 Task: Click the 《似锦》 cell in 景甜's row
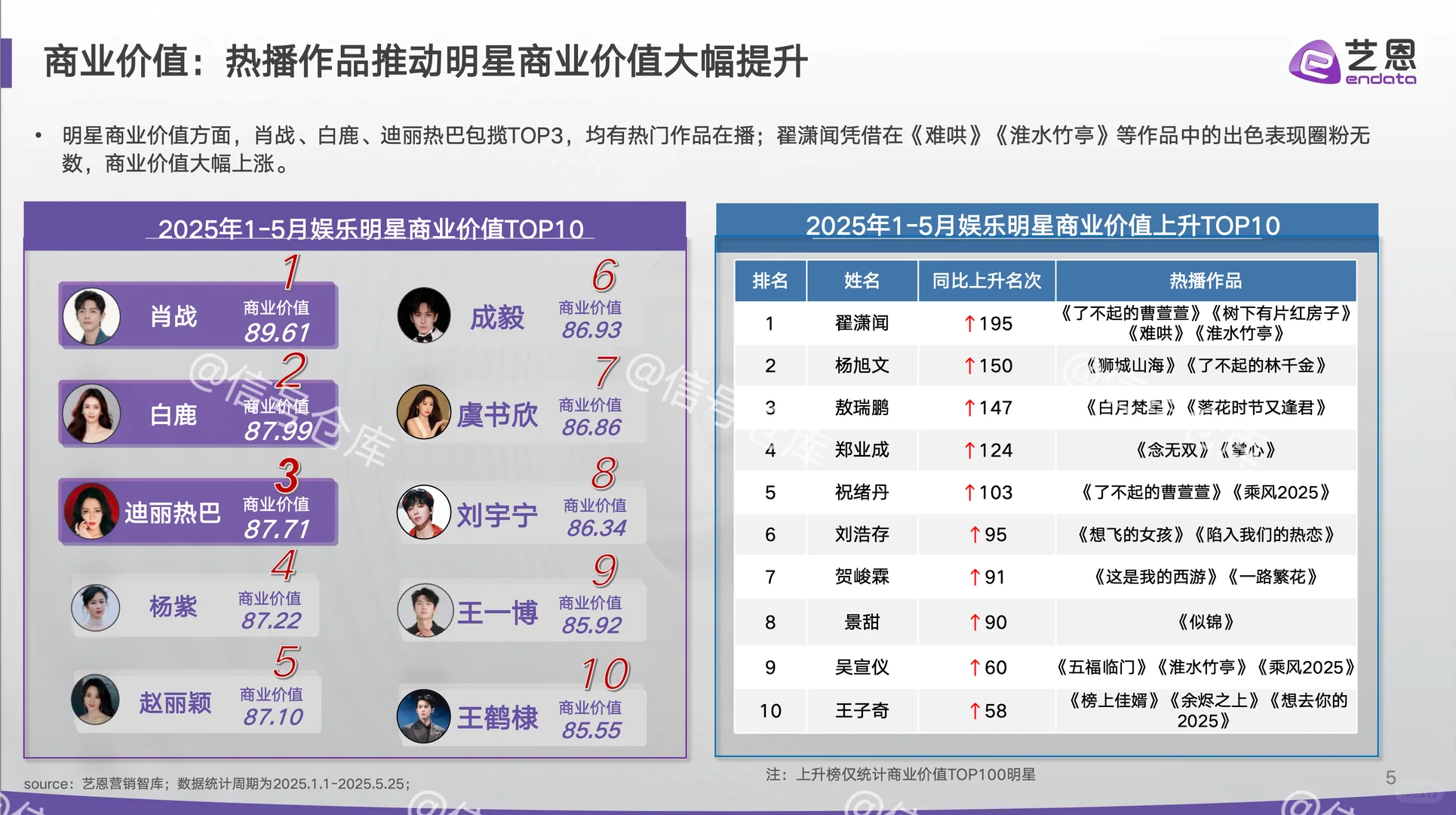[1205, 622]
